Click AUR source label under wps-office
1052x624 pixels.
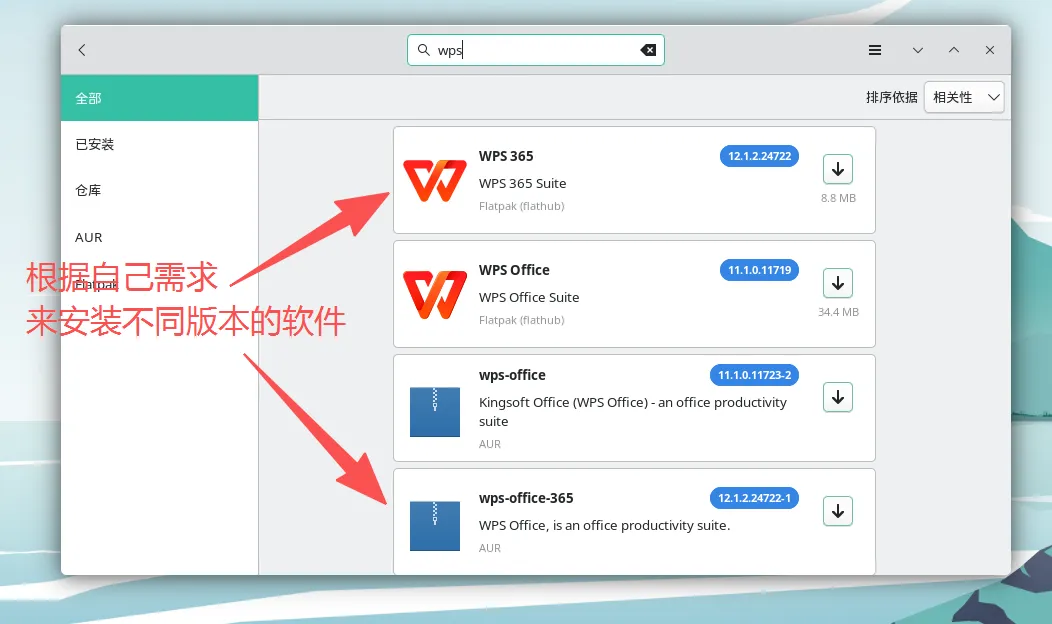coord(490,444)
